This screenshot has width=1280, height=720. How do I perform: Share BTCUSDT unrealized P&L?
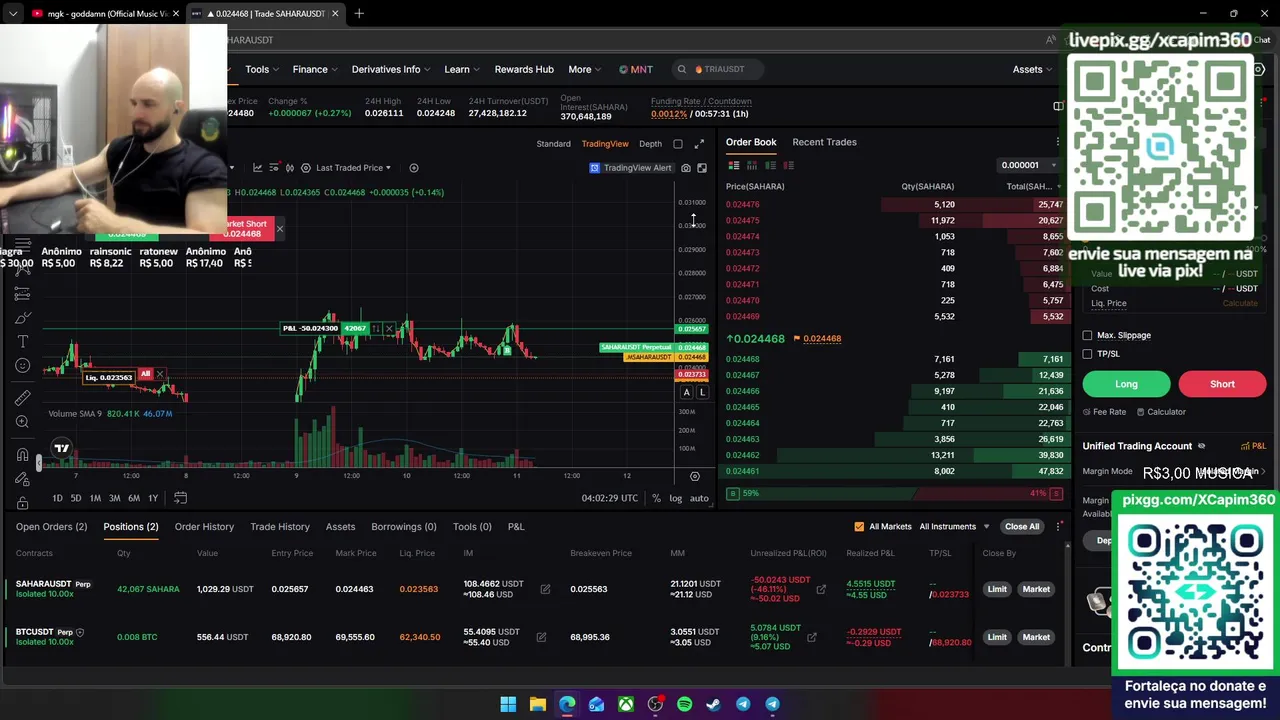pos(811,637)
